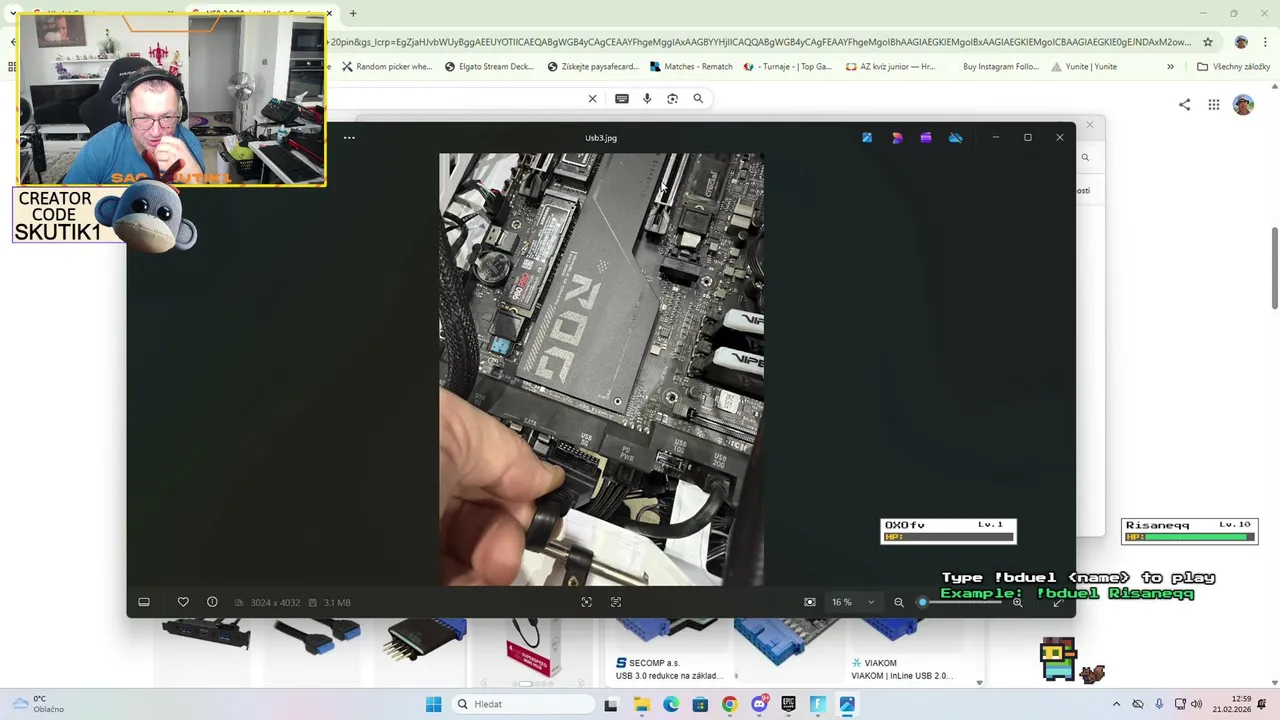Open on-screen keyboard in Google search box
Screen dimensions: 1280x720
point(622,98)
